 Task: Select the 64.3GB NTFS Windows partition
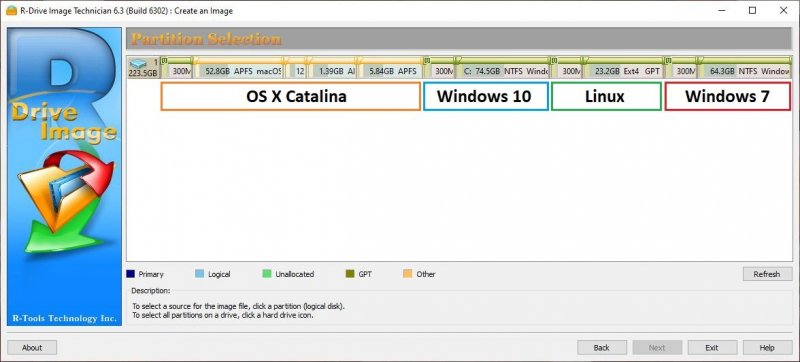pyautogui.click(x=744, y=68)
